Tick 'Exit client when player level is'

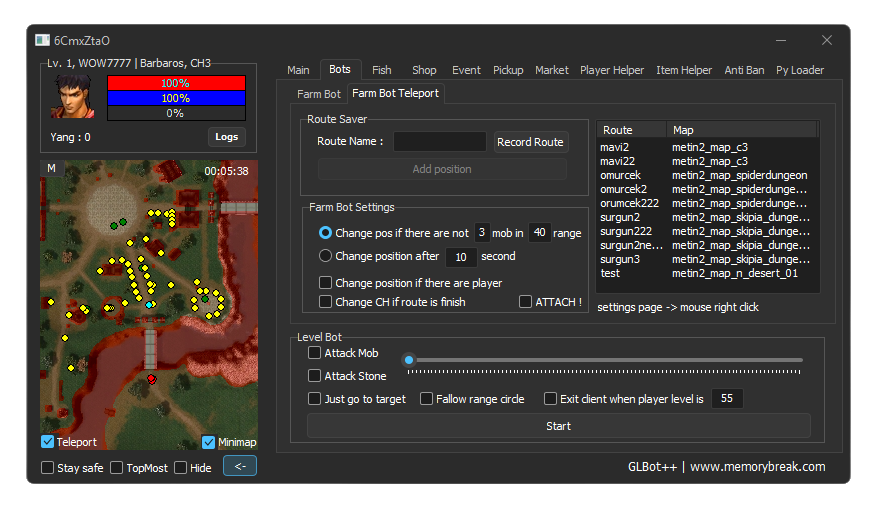click(550, 399)
